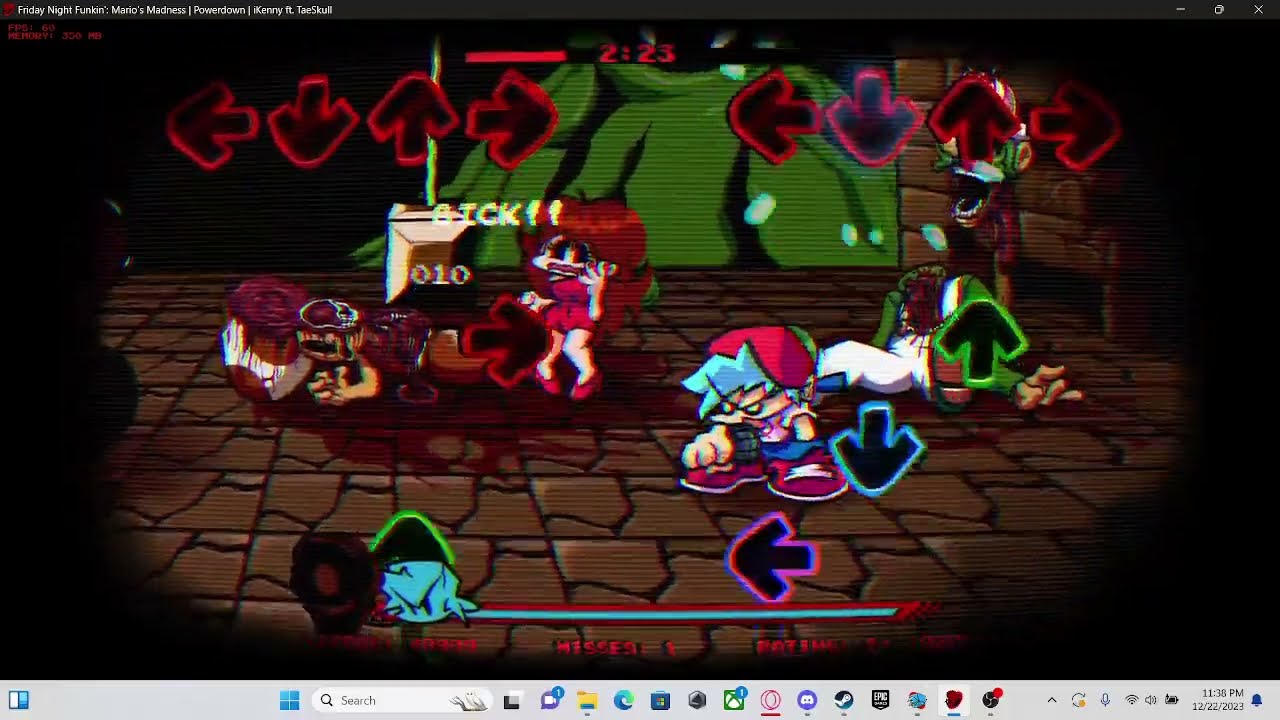The height and width of the screenshot is (720, 1280).
Task: Switch to the blue-haired character taskbar app
Action: point(917,700)
